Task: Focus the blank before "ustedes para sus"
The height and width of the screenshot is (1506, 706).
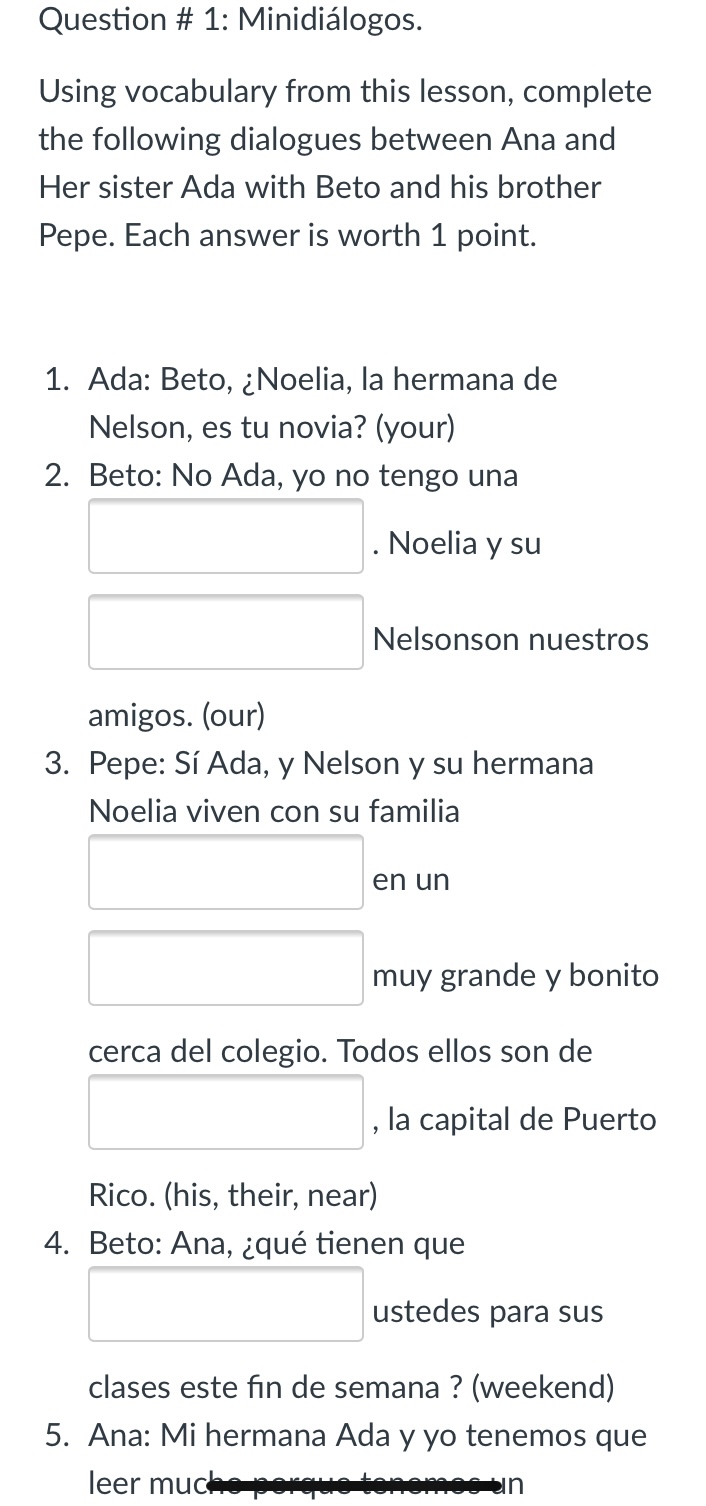Action: point(226,1304)
